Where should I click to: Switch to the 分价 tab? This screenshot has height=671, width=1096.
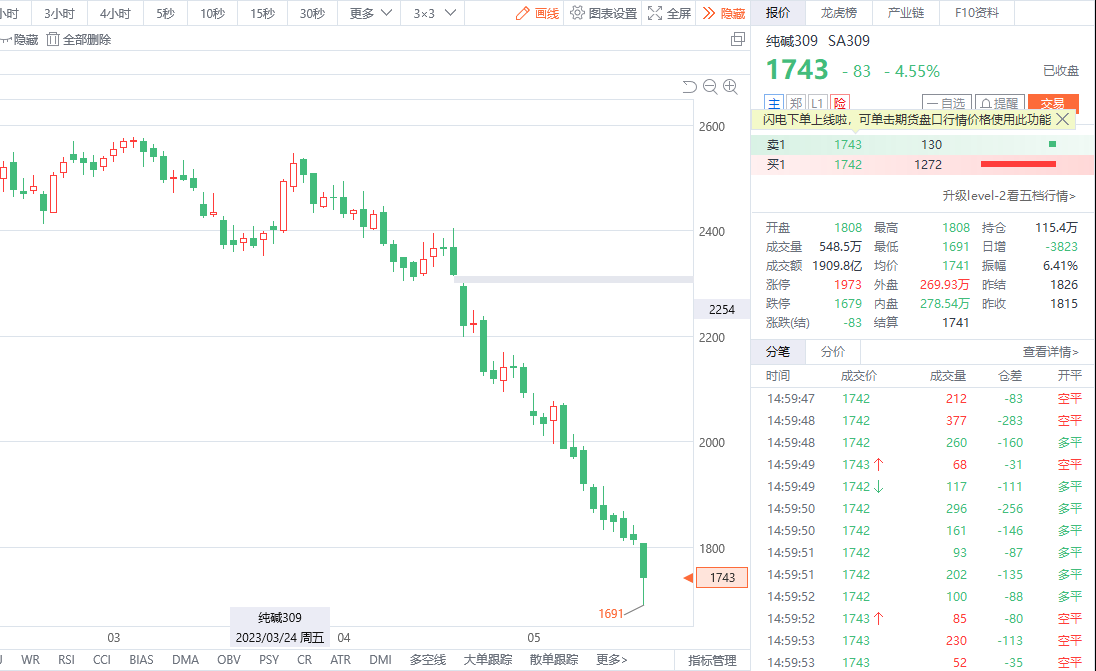coord(832,352)
